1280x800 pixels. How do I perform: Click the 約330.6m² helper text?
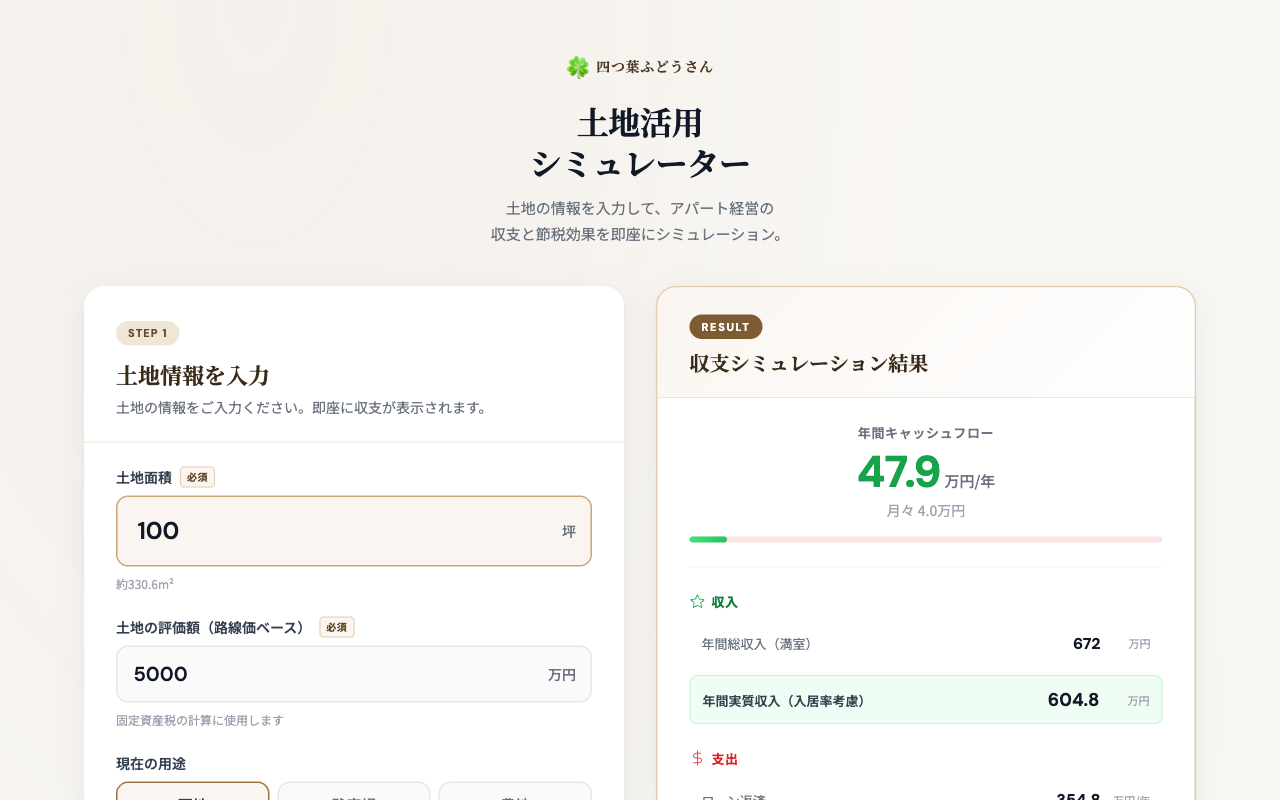pyautogui.click(x=144, y=584)
